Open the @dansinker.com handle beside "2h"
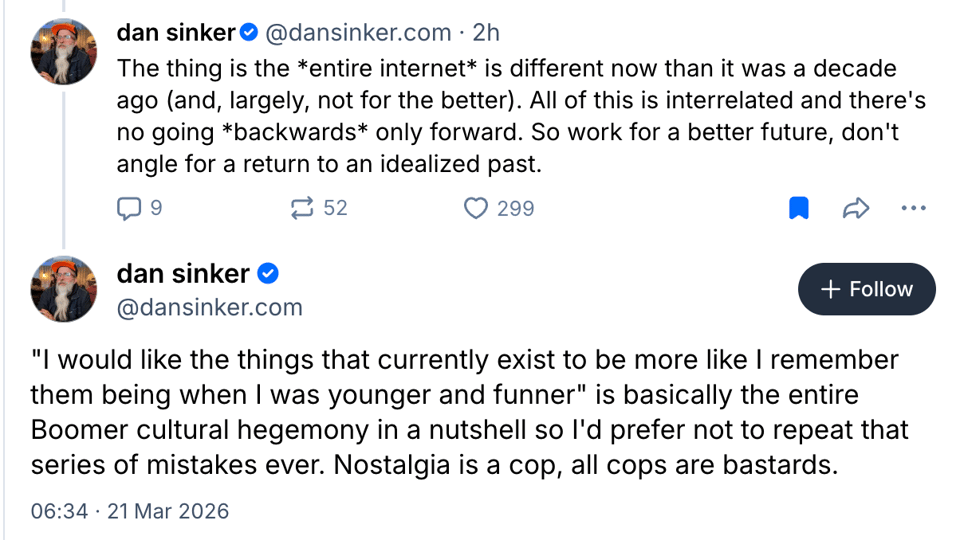The width and height of the screenshot is (960, 540). coord(357,33)
